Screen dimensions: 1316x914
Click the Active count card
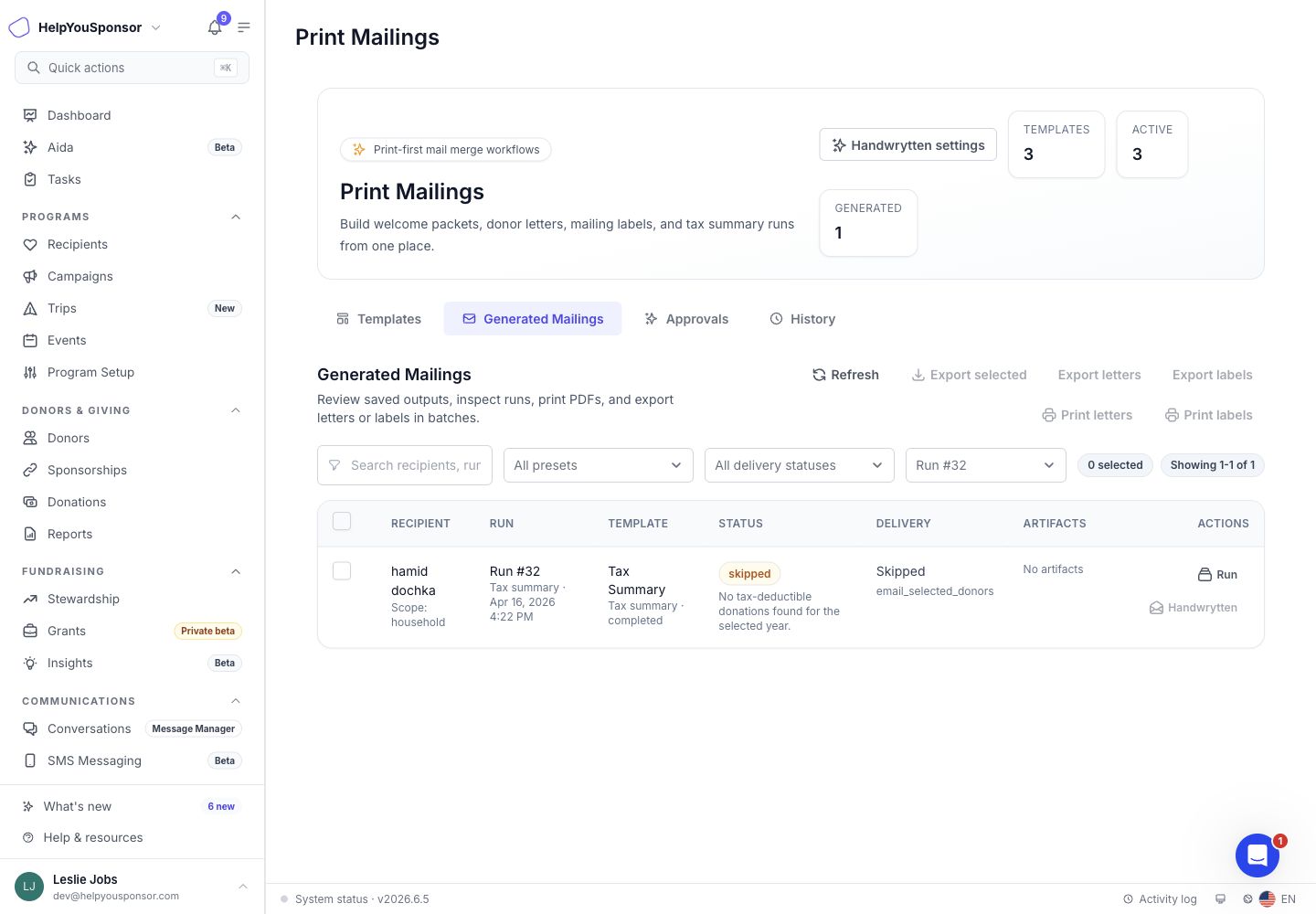pyautogui.click(x=1152, y=144)
